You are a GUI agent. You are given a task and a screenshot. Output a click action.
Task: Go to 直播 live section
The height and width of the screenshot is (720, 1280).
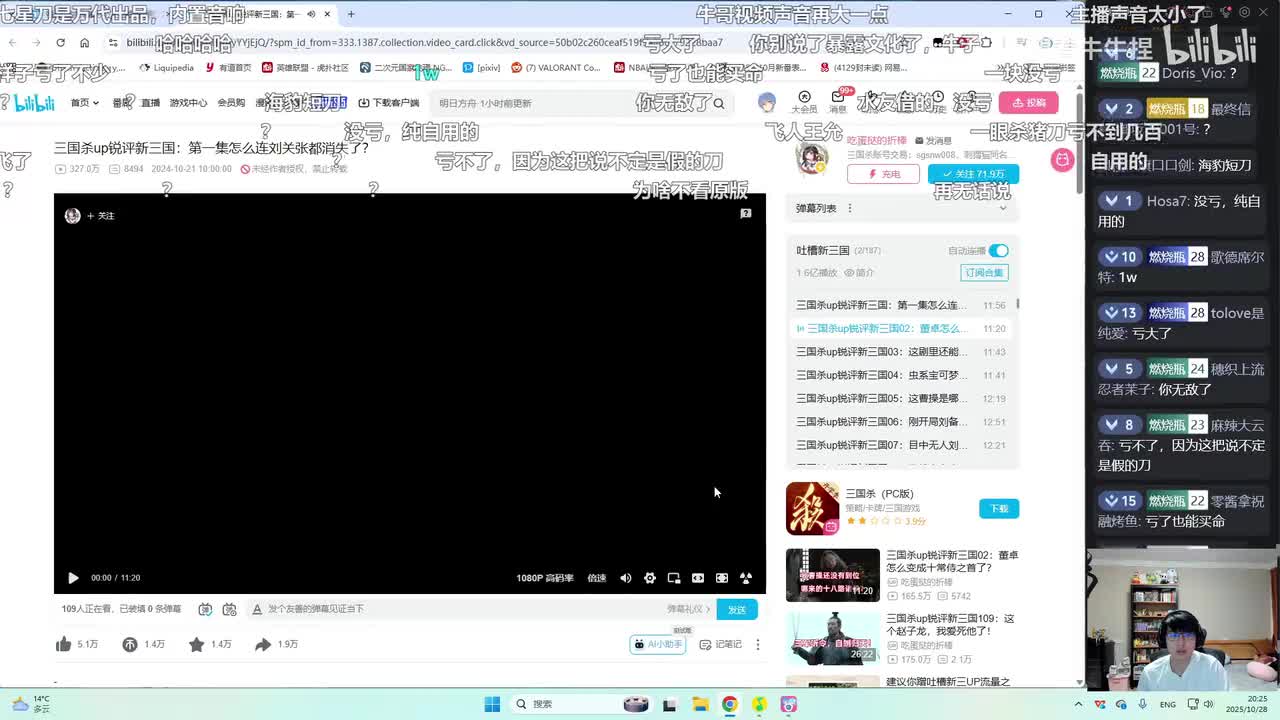click(150, 103)
